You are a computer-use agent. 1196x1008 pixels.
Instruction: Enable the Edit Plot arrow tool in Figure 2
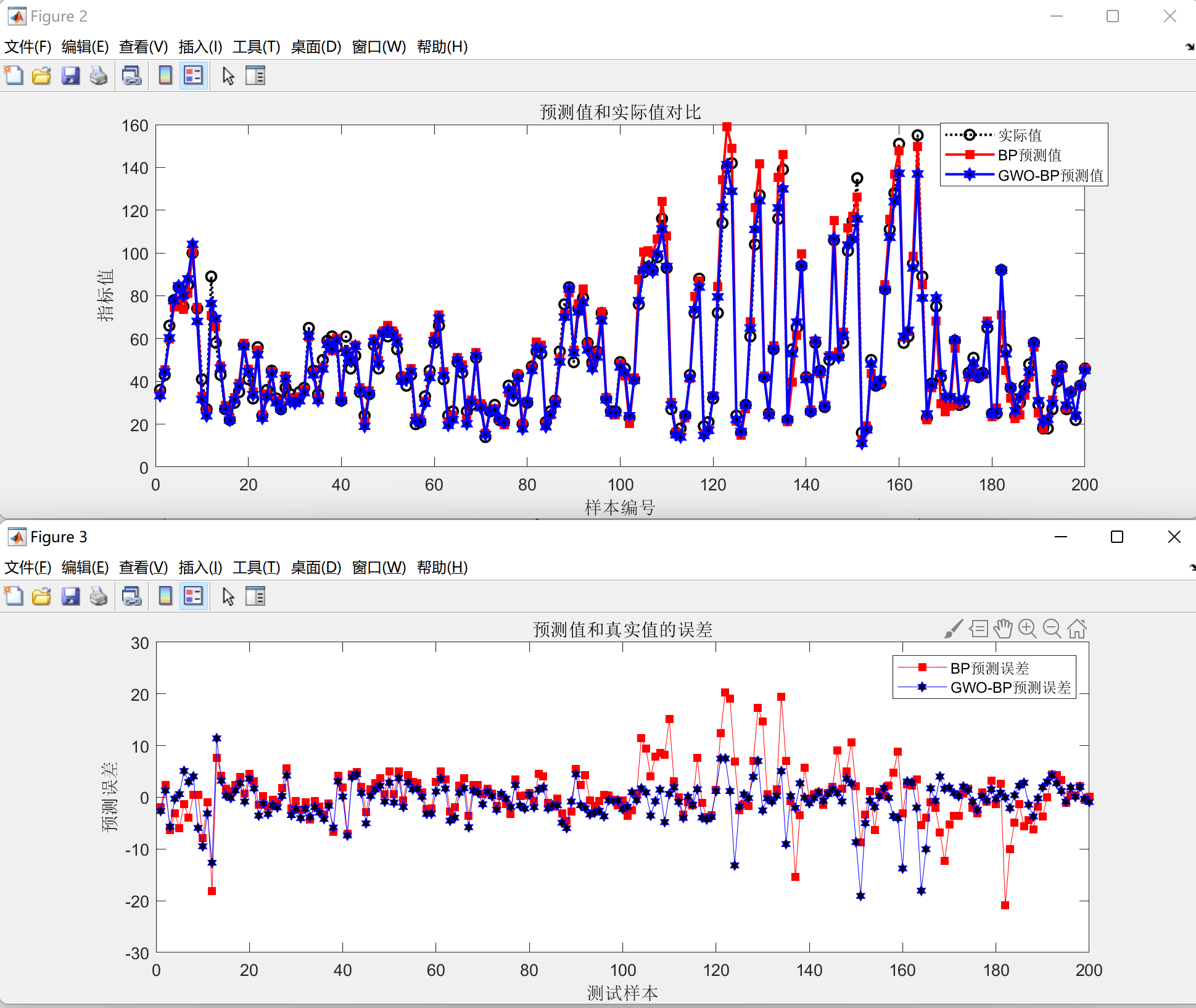[x=228, y=76]
